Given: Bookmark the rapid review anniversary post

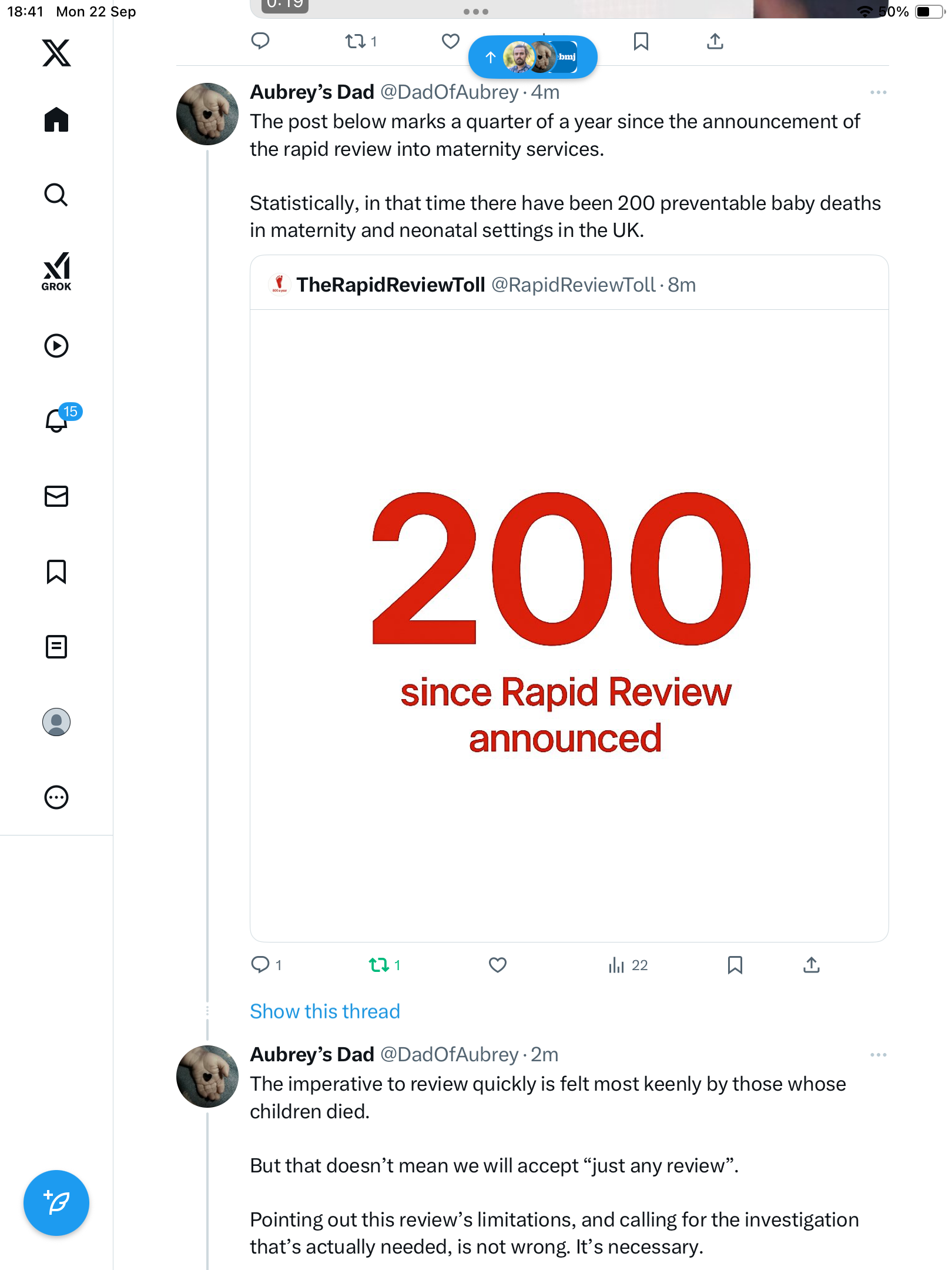Looking at the screenshot, I should click(x=735, y=965).
